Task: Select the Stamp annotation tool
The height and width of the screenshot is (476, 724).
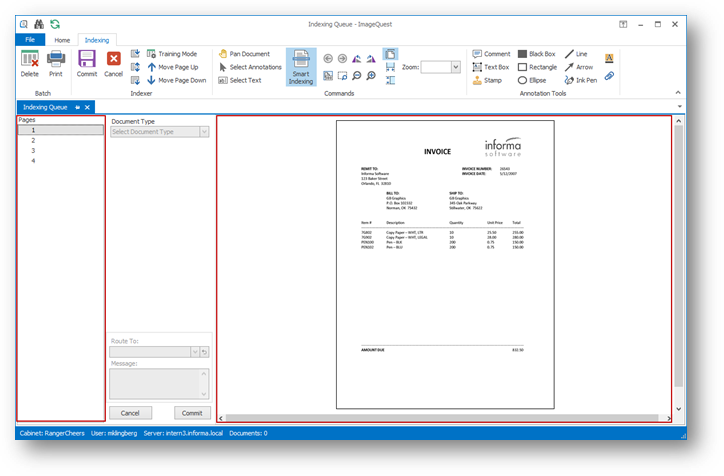Action: [x=487, y=80]
